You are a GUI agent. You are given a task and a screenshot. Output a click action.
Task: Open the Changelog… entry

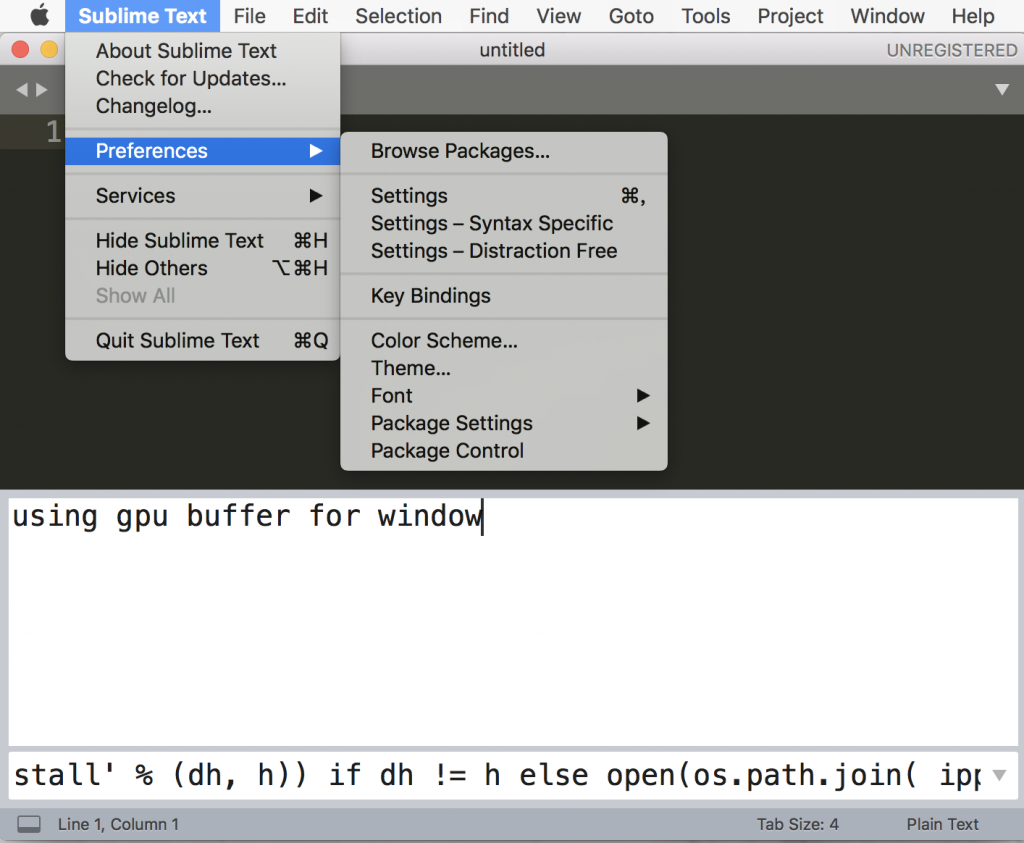[202, 106]
